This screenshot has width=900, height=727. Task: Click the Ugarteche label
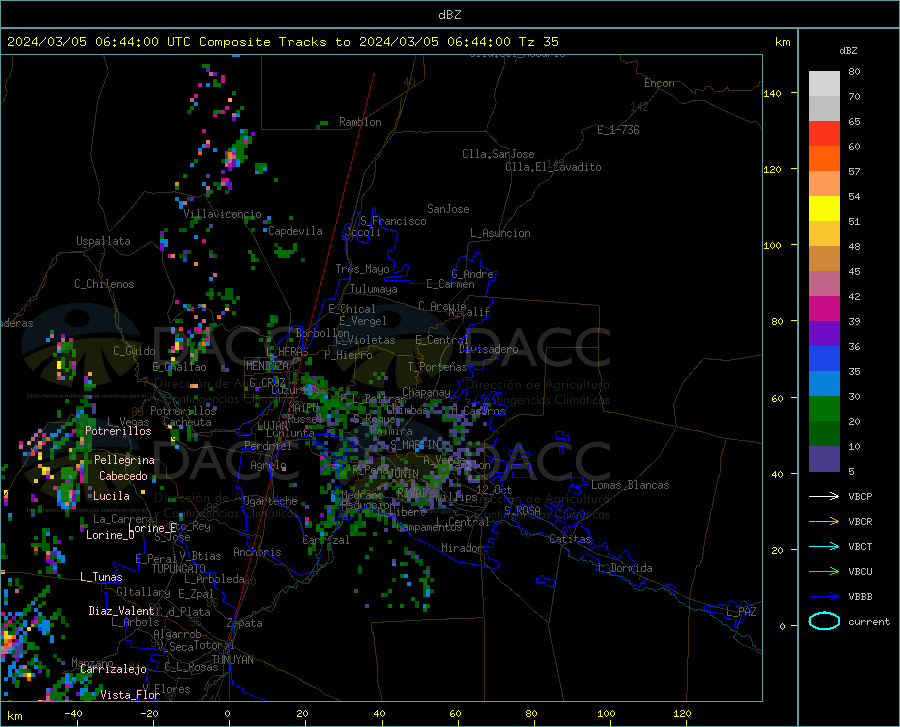[270, 501]
